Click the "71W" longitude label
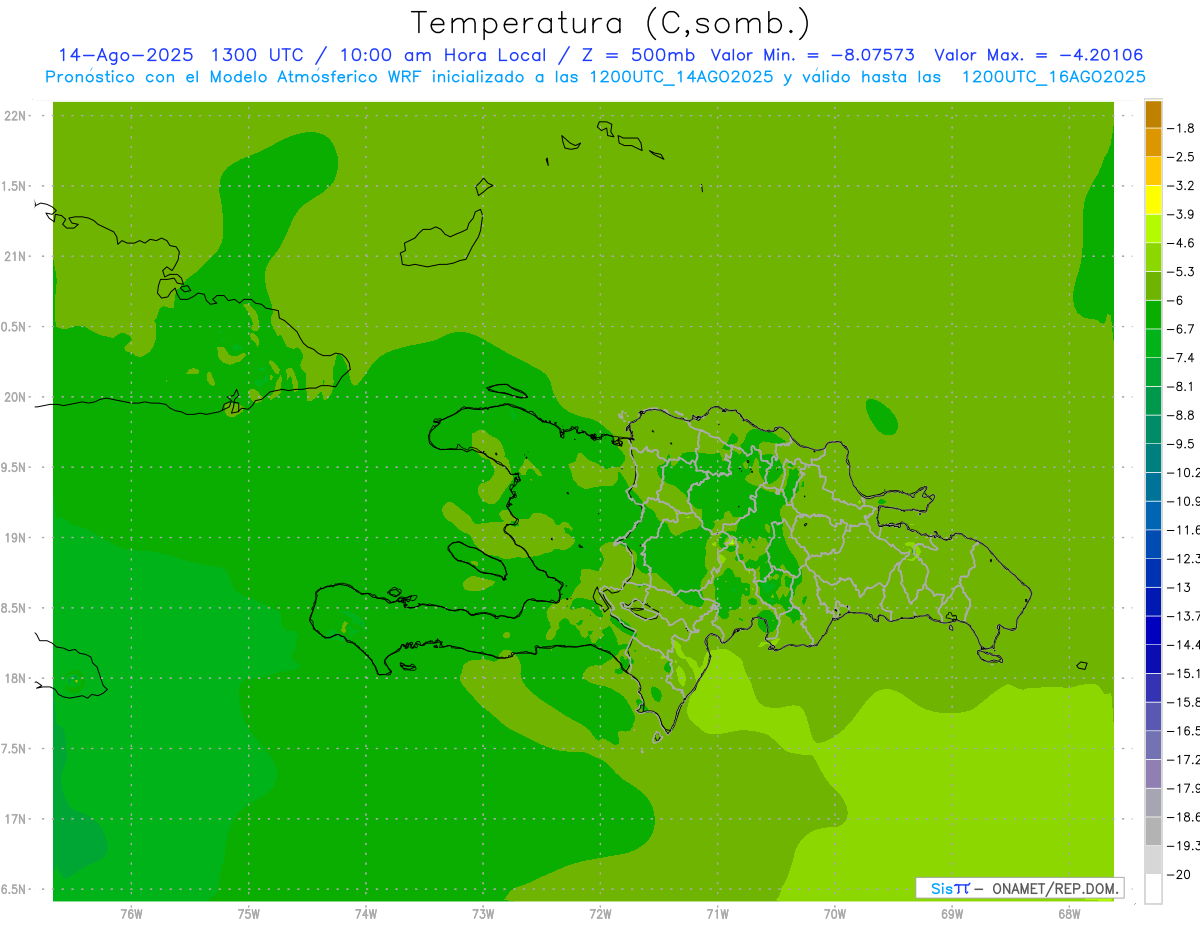This screenshot has width=1200, height=927. [718, 914]
